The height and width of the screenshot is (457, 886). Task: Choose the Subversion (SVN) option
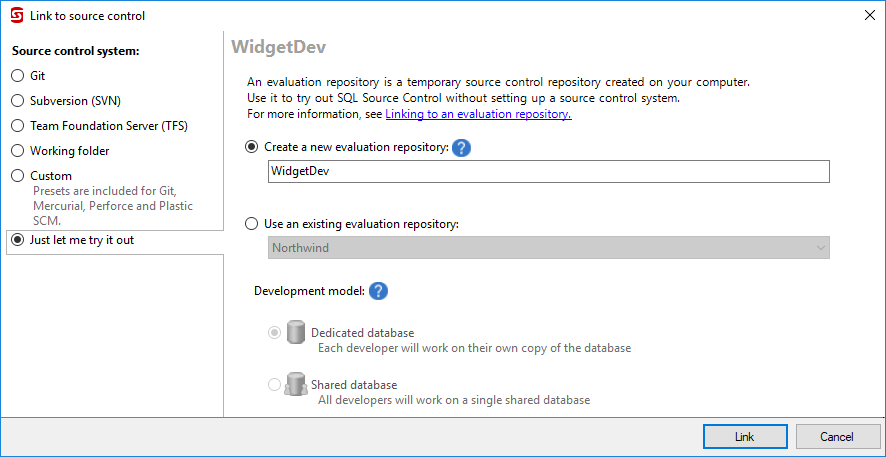pyautogui.click(x=17, y=100)
